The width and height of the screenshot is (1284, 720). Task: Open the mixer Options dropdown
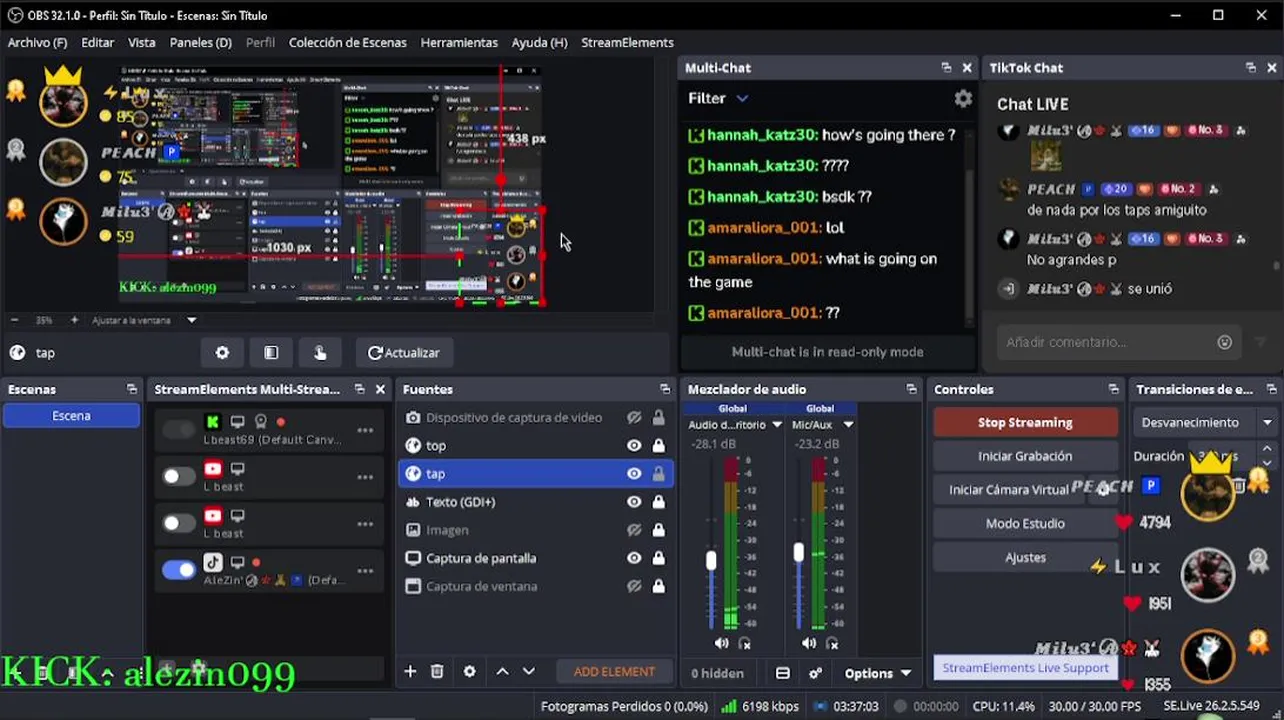(x=878, y=673)
